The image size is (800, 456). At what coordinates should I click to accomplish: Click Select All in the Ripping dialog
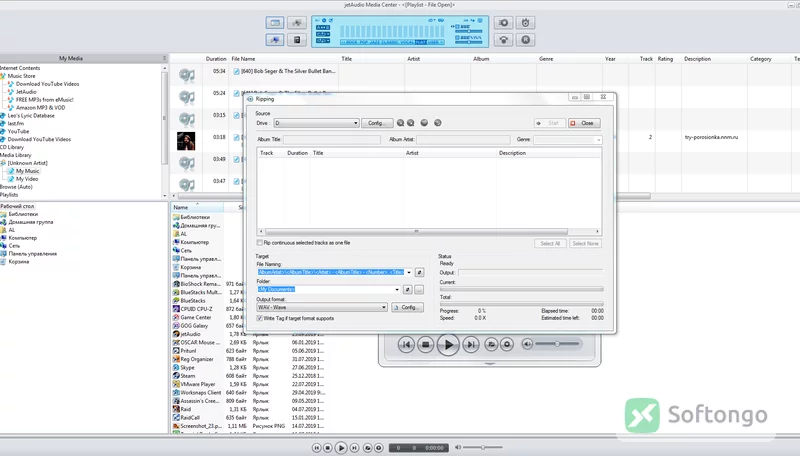point(550,243)
